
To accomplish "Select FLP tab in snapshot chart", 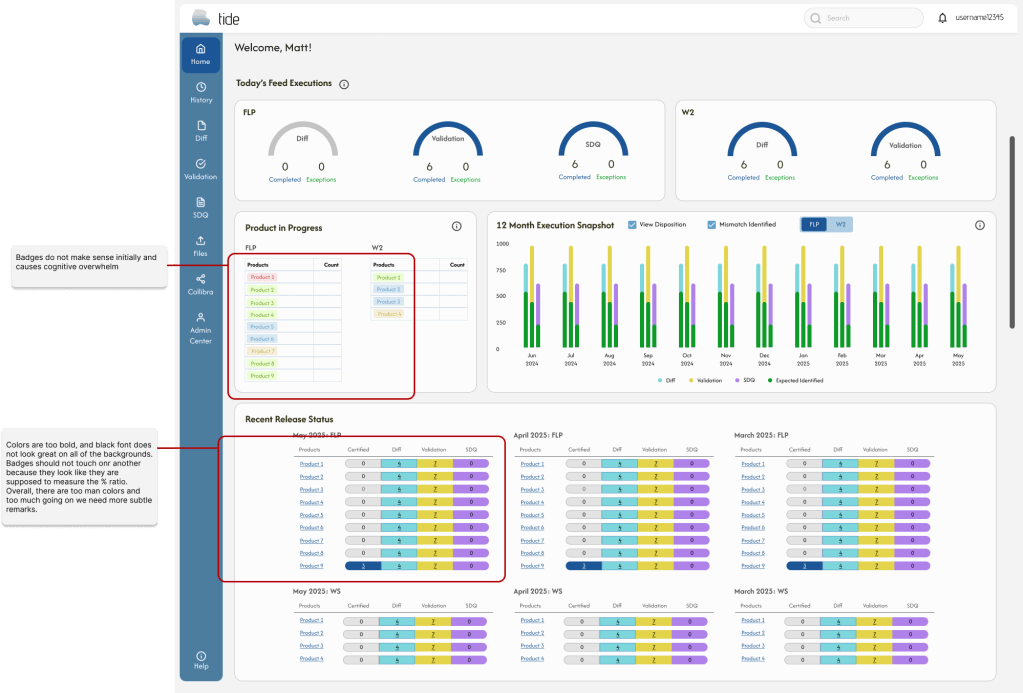I will (x=814, y=225).
